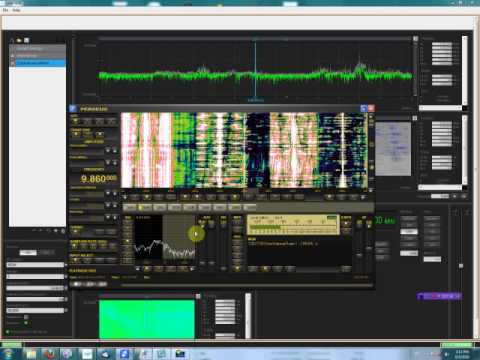Open the Help menu
Screen dimensions: 480x360
(16, 10)
